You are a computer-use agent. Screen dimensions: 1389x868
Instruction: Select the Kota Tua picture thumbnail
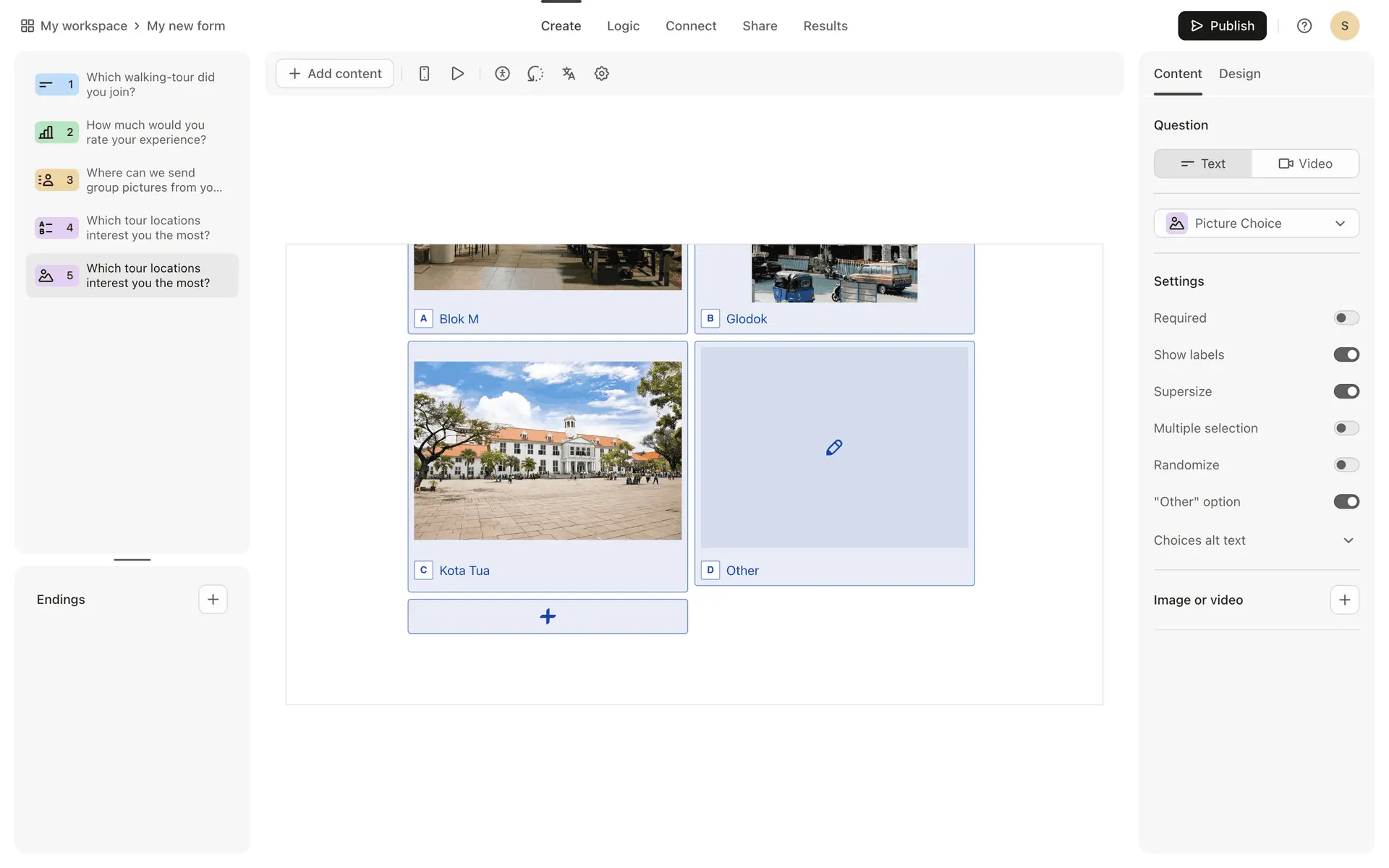548,451
